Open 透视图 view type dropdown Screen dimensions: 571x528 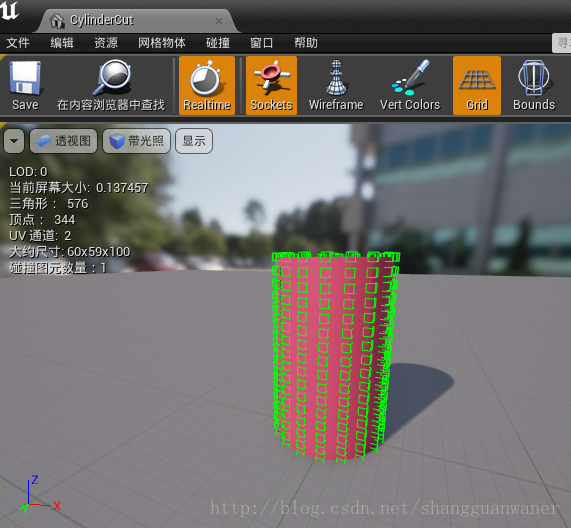click(63, 141)
